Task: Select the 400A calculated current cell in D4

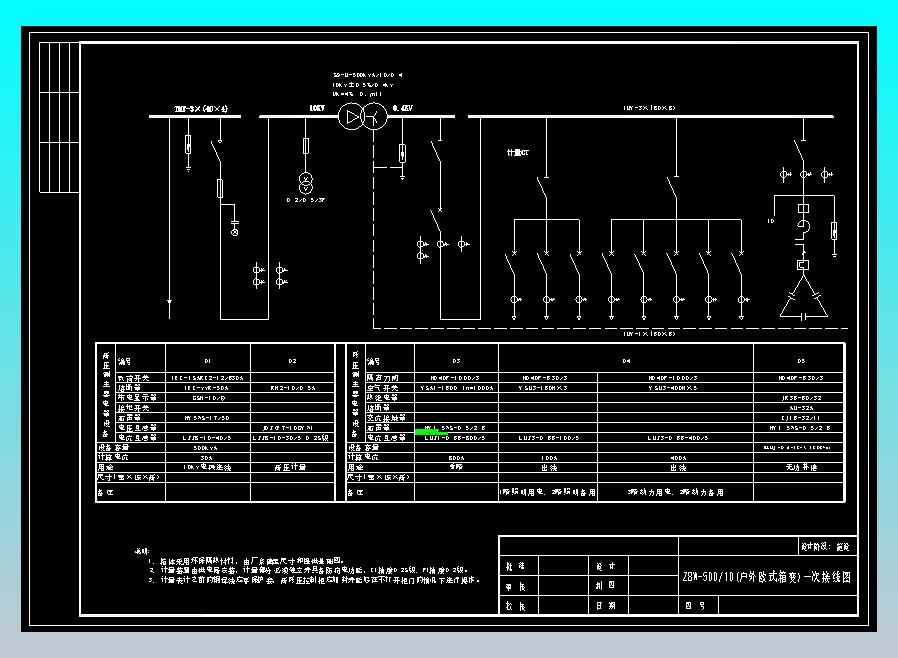Action: click(x=676, y=458)
